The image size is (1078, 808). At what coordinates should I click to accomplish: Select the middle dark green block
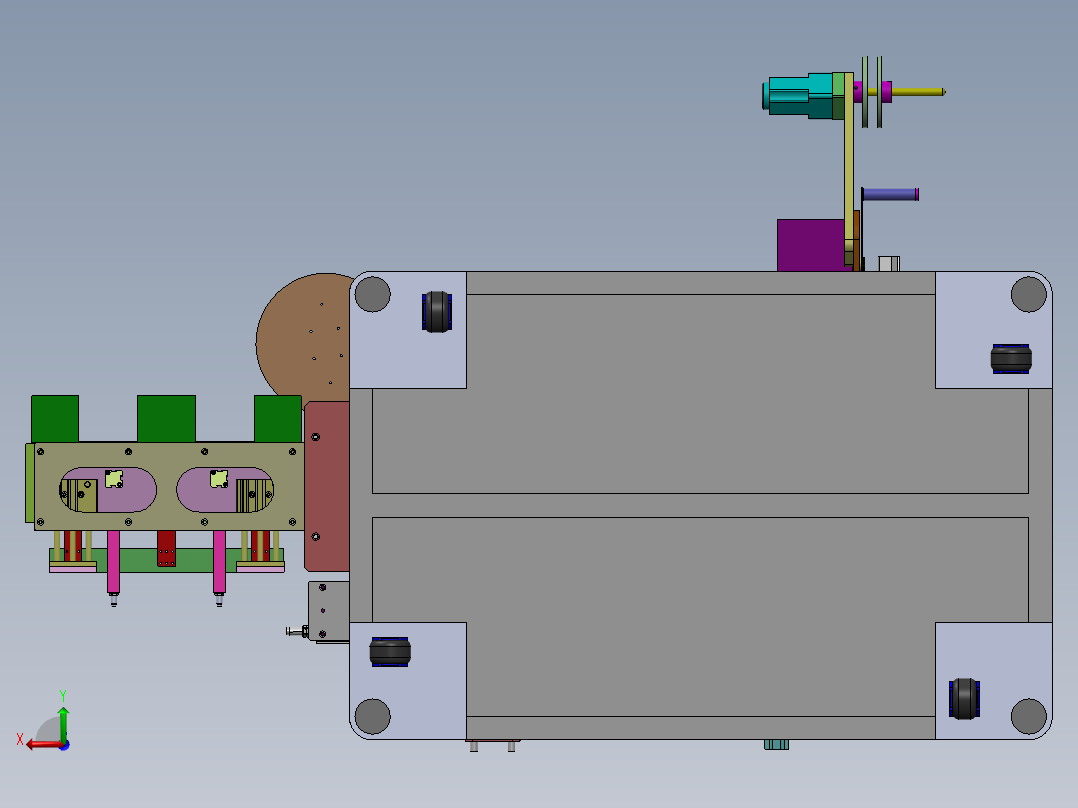(166, 418)
